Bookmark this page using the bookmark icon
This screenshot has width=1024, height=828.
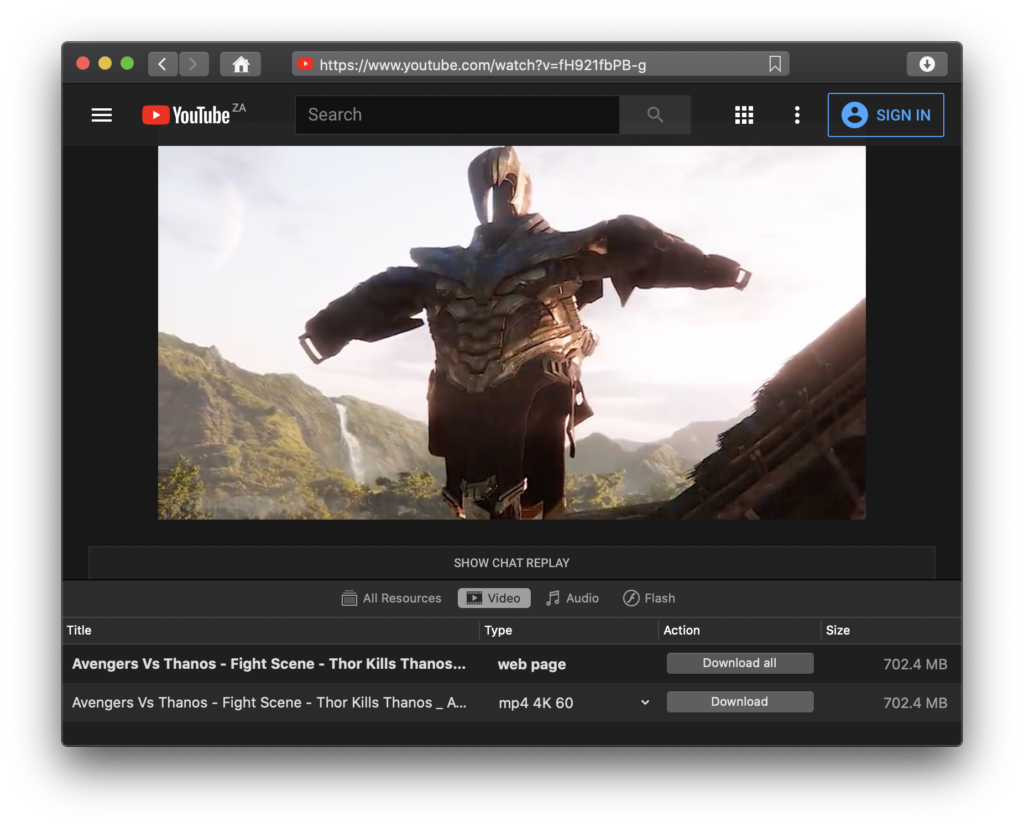click(x=775, y=64)
